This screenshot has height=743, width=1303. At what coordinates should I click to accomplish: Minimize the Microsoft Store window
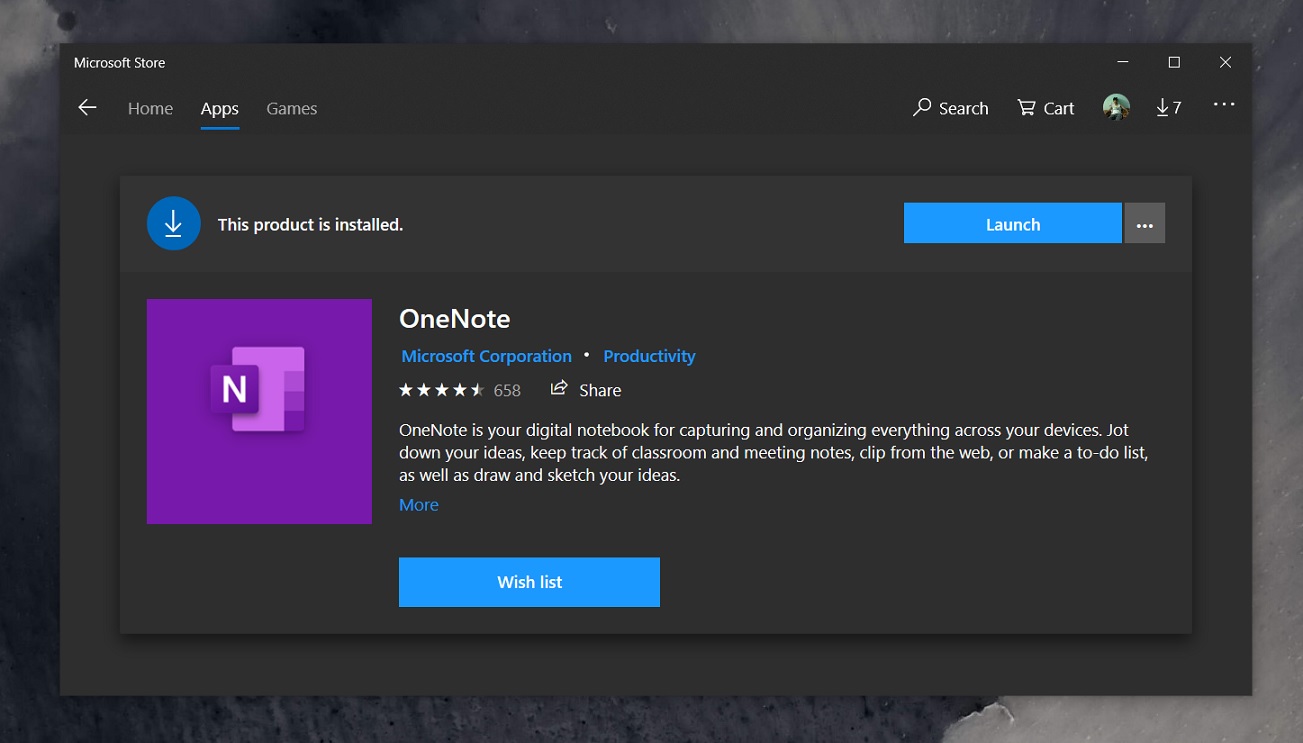pos(1123,62)
